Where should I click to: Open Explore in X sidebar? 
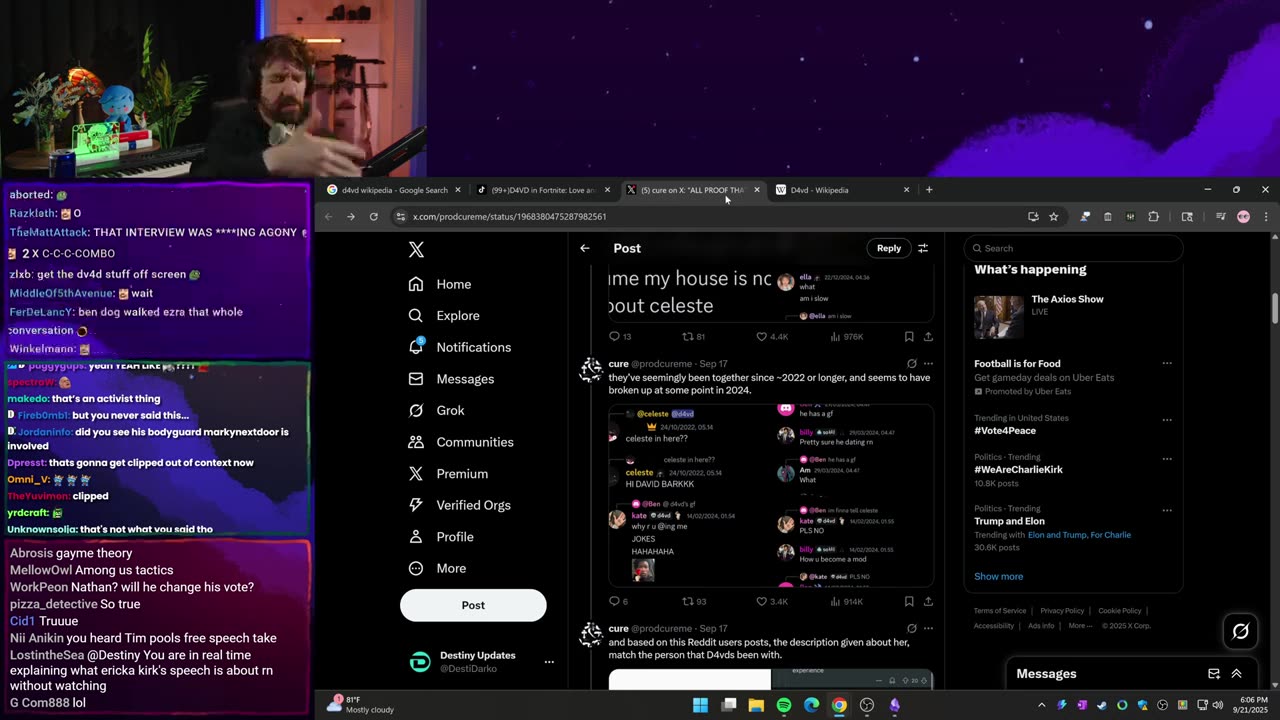tap(444, 315)
